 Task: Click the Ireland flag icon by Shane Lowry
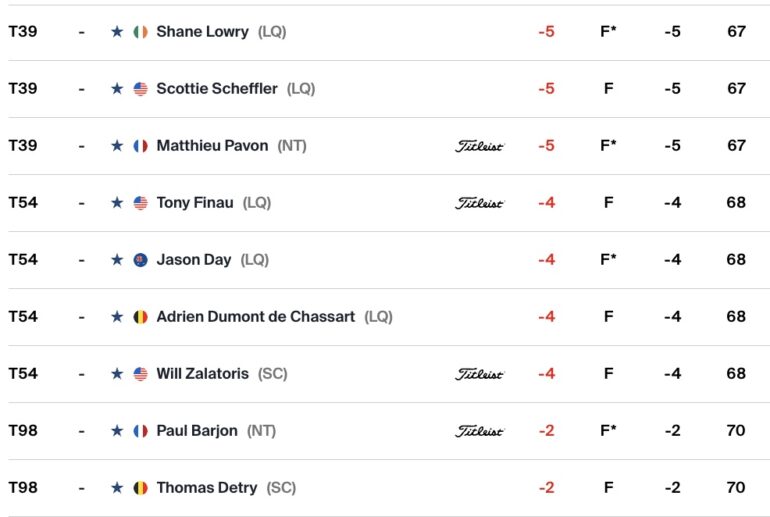point(140,32)
